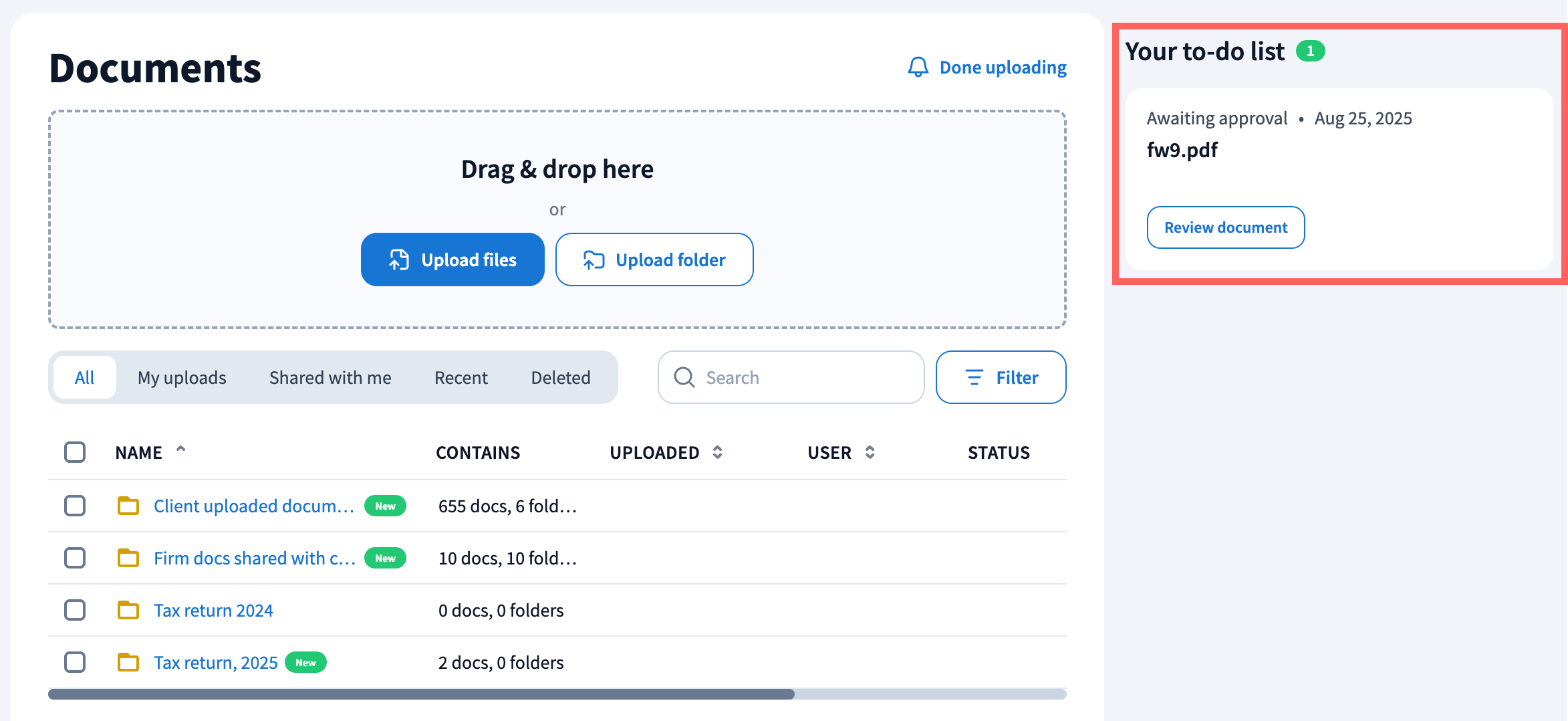
Task: Click the folder icon for Firm docs shared
Action: [128, 558]
